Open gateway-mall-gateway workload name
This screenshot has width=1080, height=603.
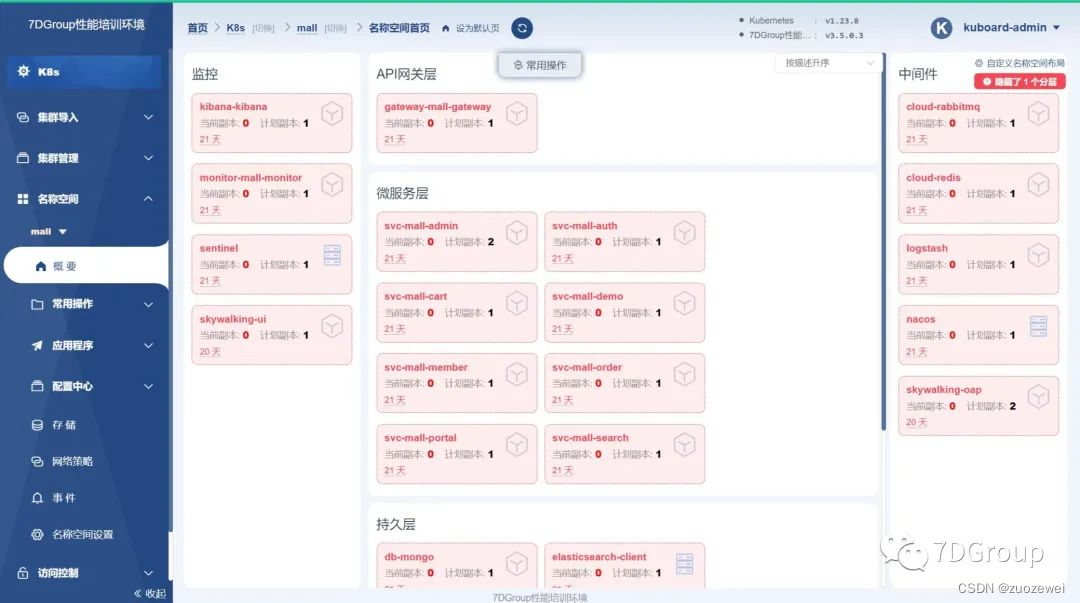(437, 107)
